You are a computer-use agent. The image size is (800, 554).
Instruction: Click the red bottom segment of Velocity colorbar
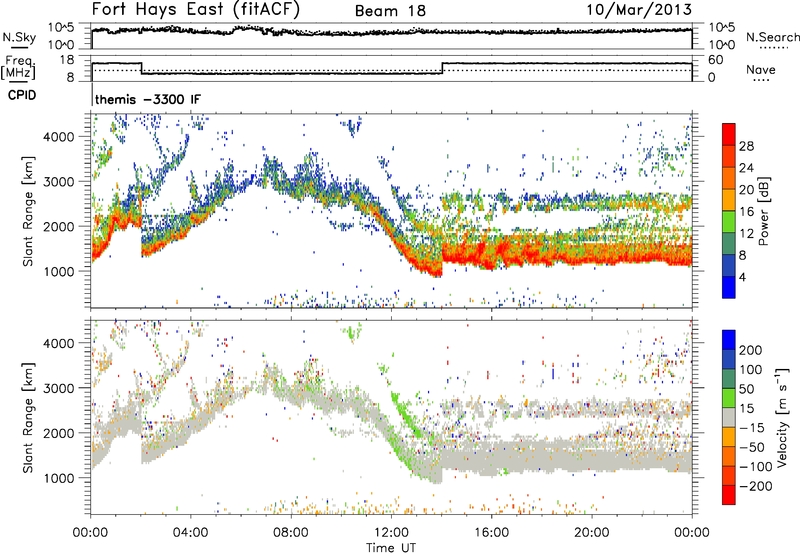tap(729, 495)
